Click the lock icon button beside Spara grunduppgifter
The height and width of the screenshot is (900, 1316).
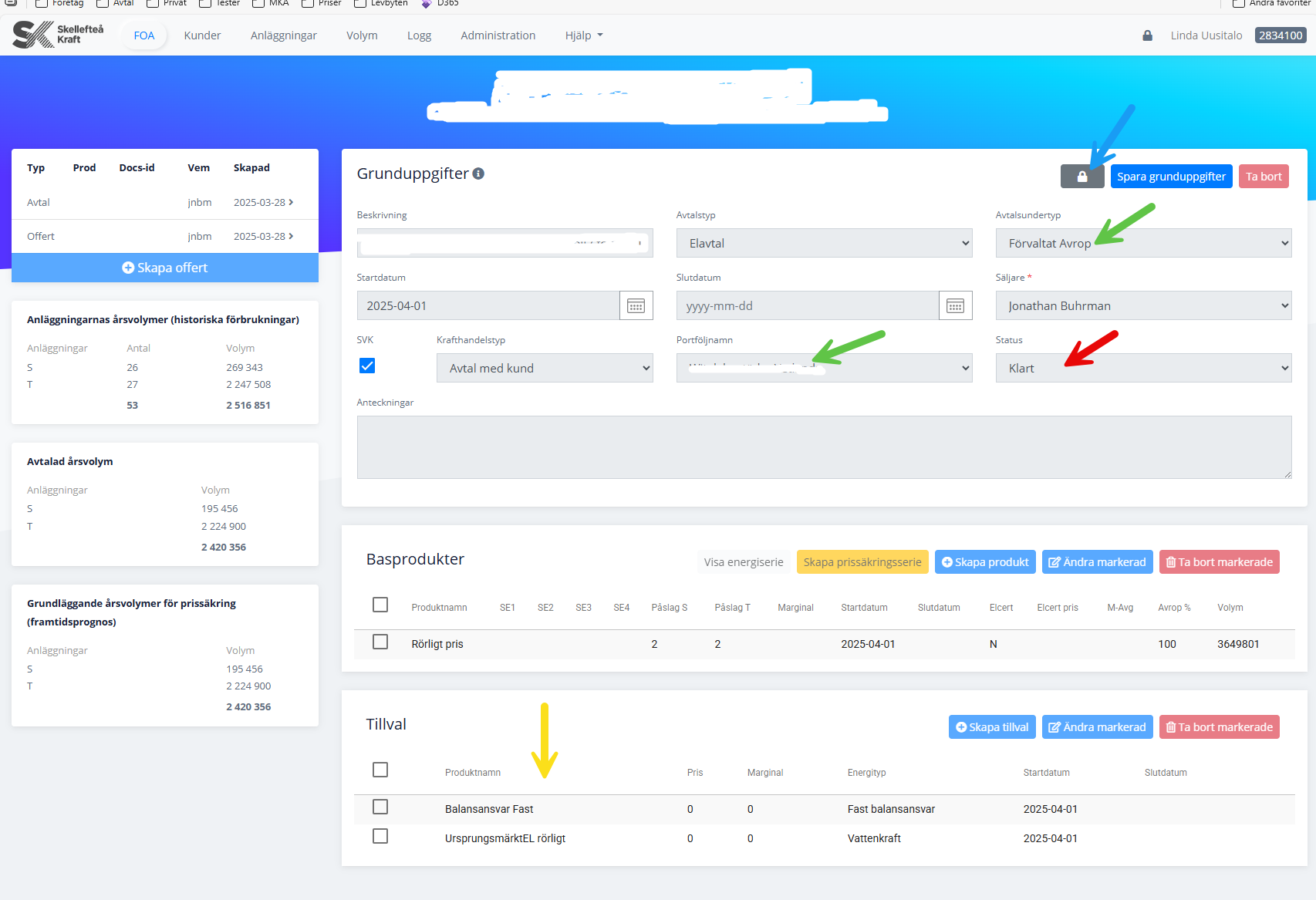click(1081, 177)
